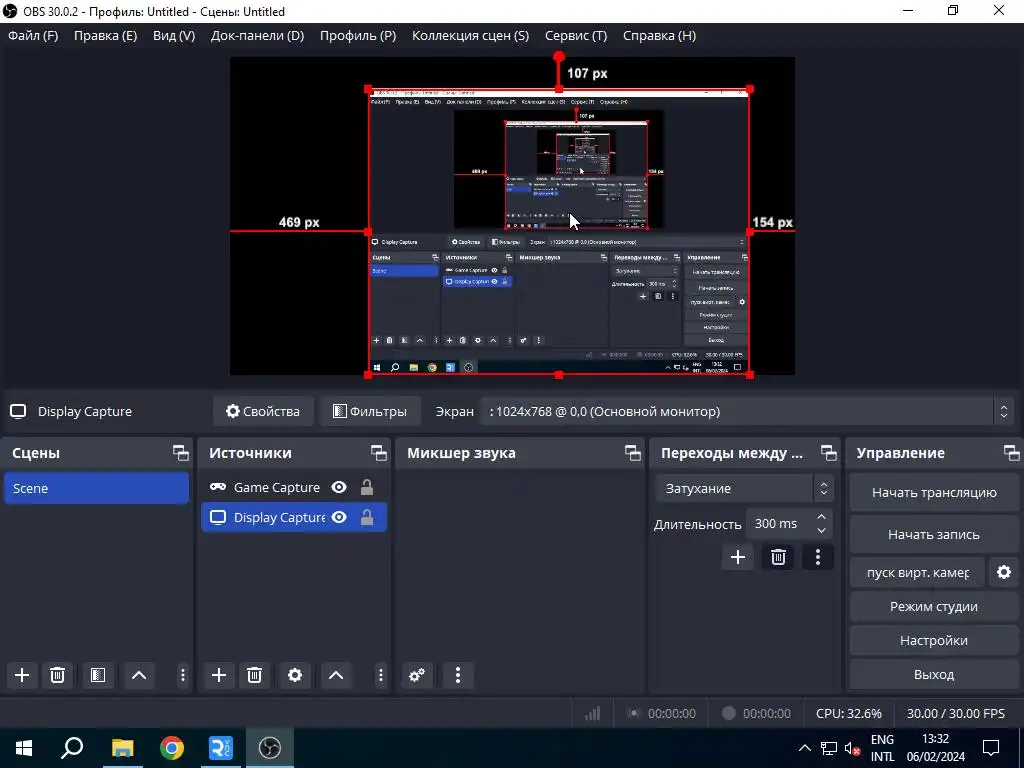Open Фильтры for the selected source
This screenshot has width=1024, height=768.
tap(370, 411)
